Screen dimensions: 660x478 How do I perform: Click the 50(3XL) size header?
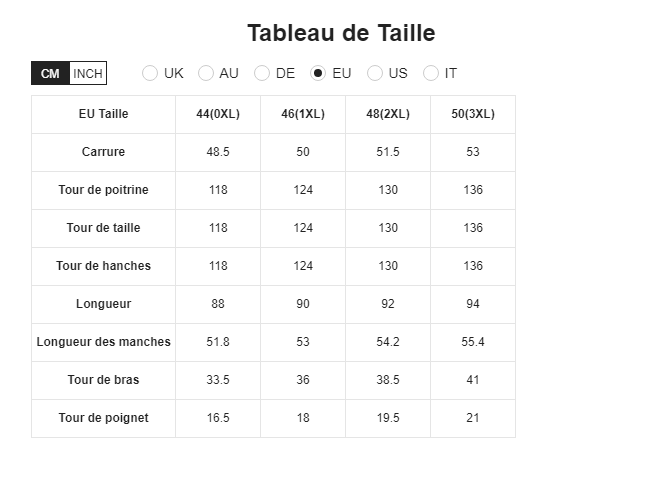pyautogui.click(x=473, y=114)
